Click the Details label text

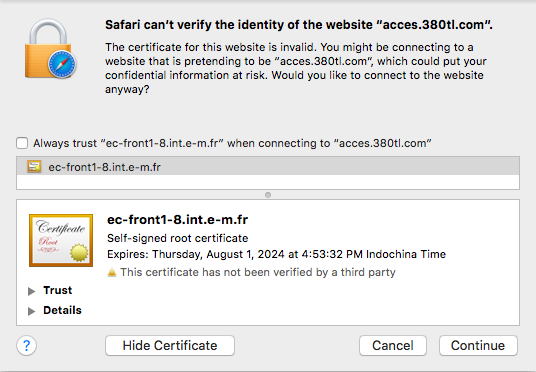[62, 310]
